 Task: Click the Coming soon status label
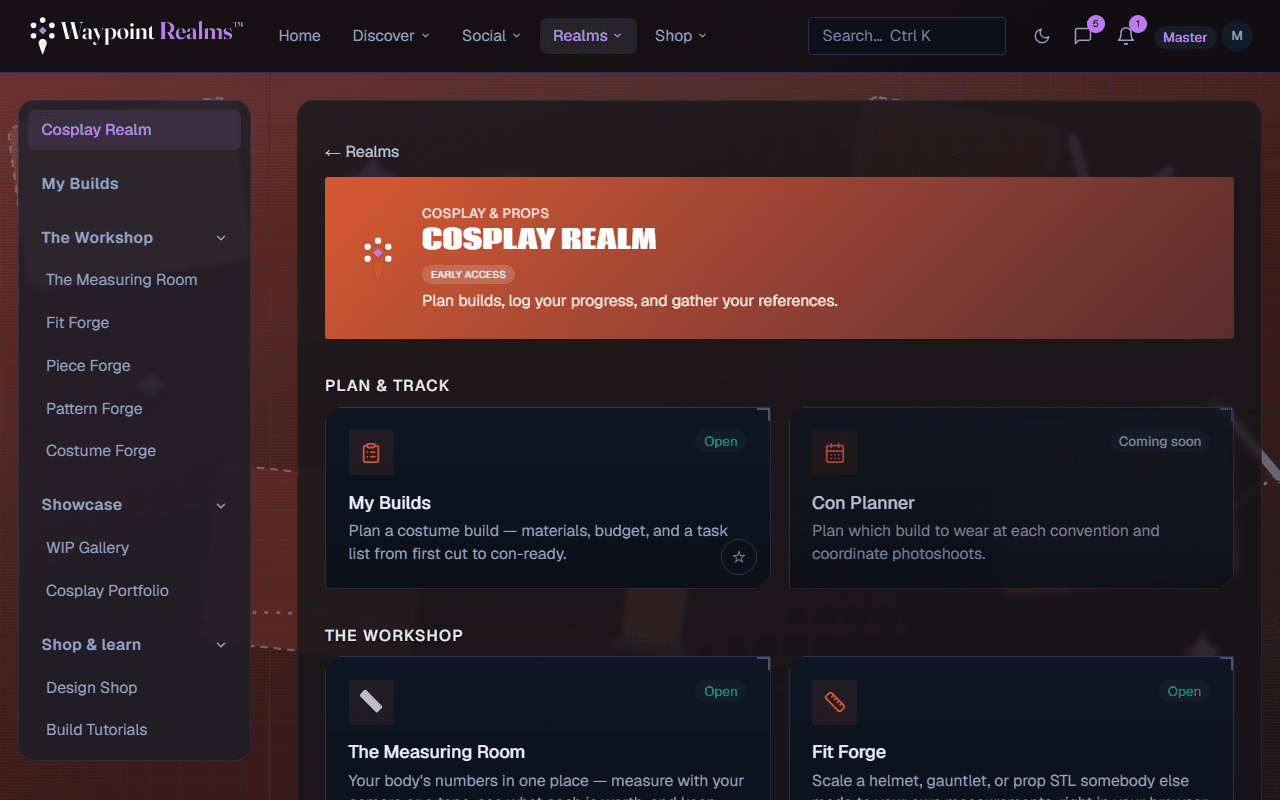pos(1160,441)
